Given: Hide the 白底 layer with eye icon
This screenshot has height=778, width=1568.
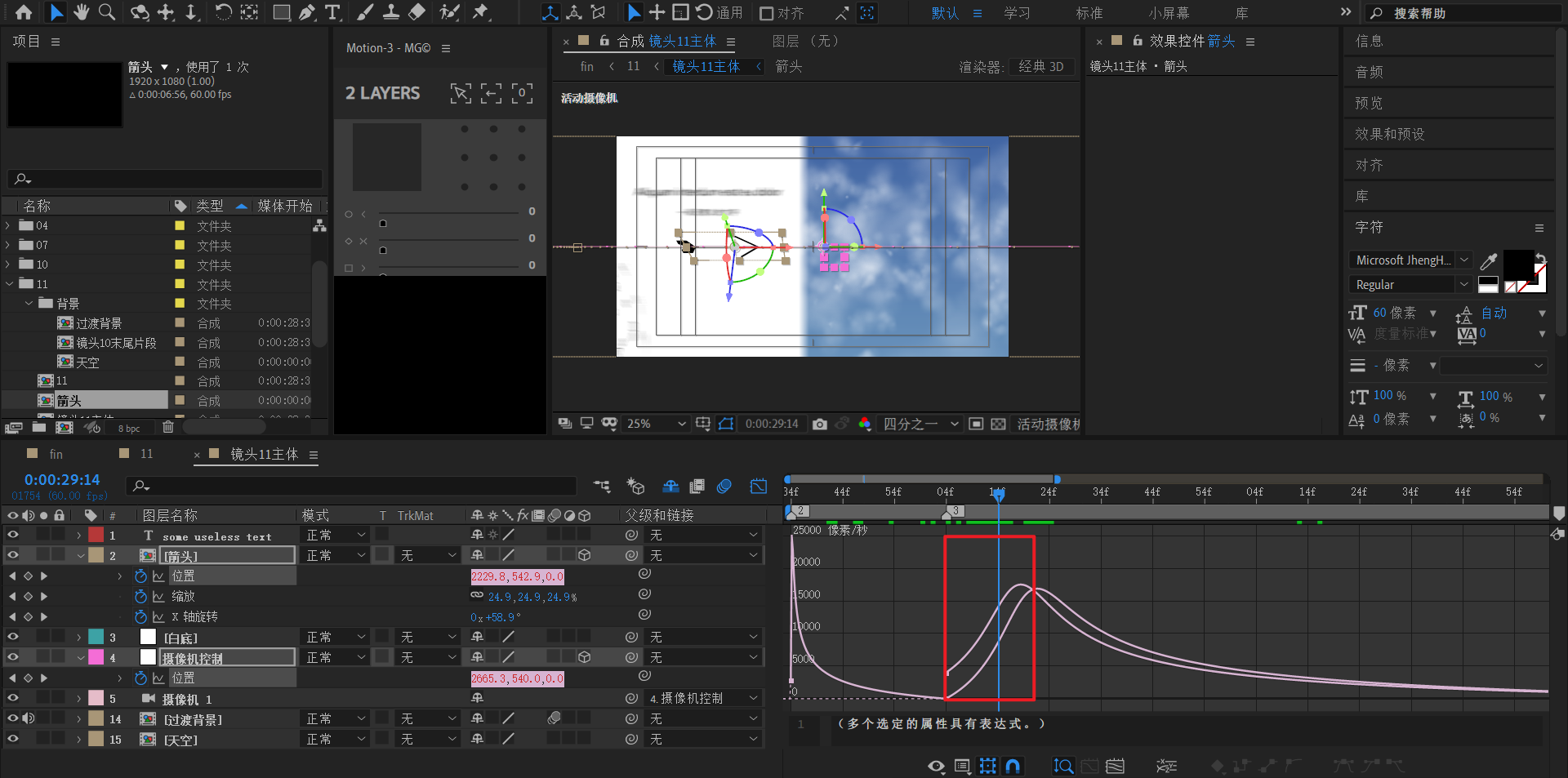Looking at the screenshot, I should (12, 637).
